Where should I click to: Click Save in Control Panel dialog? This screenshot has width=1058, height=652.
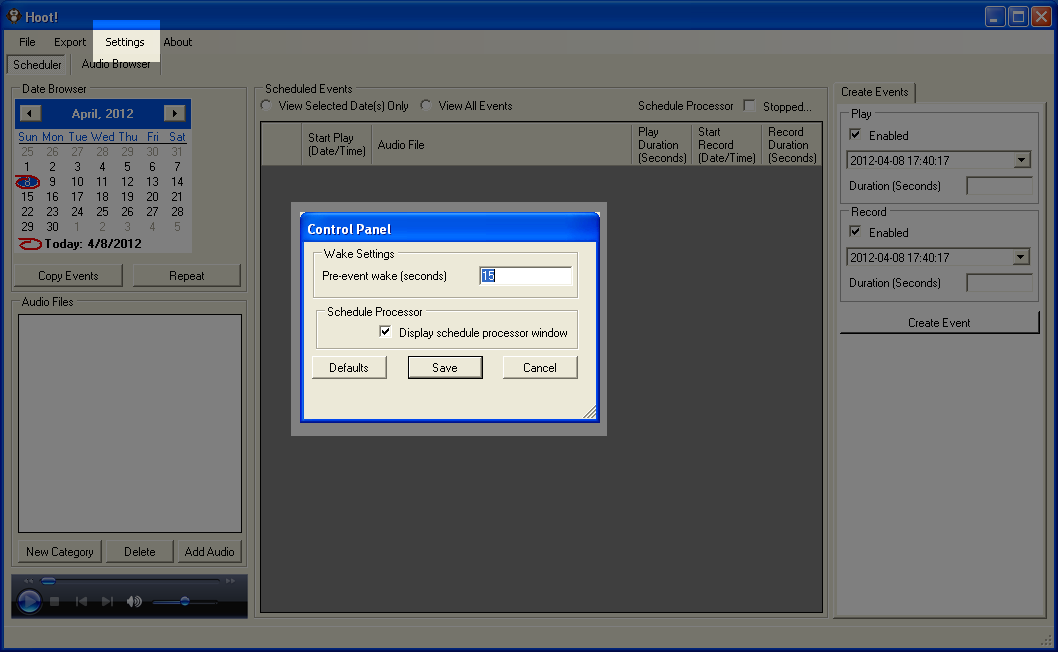(445, 368)
